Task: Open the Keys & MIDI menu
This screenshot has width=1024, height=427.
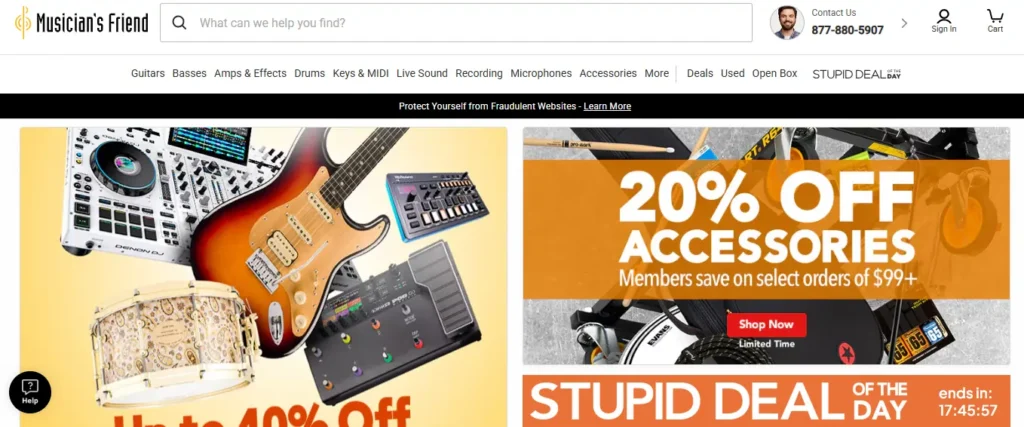Action: pos(360,73)
